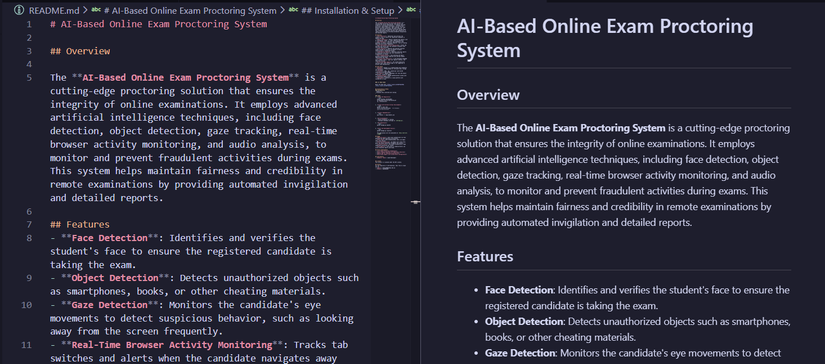Click the preview title 'AI-Based Online Exam Proctoring System'
This screenshot has width=825, height=364.
605,38
